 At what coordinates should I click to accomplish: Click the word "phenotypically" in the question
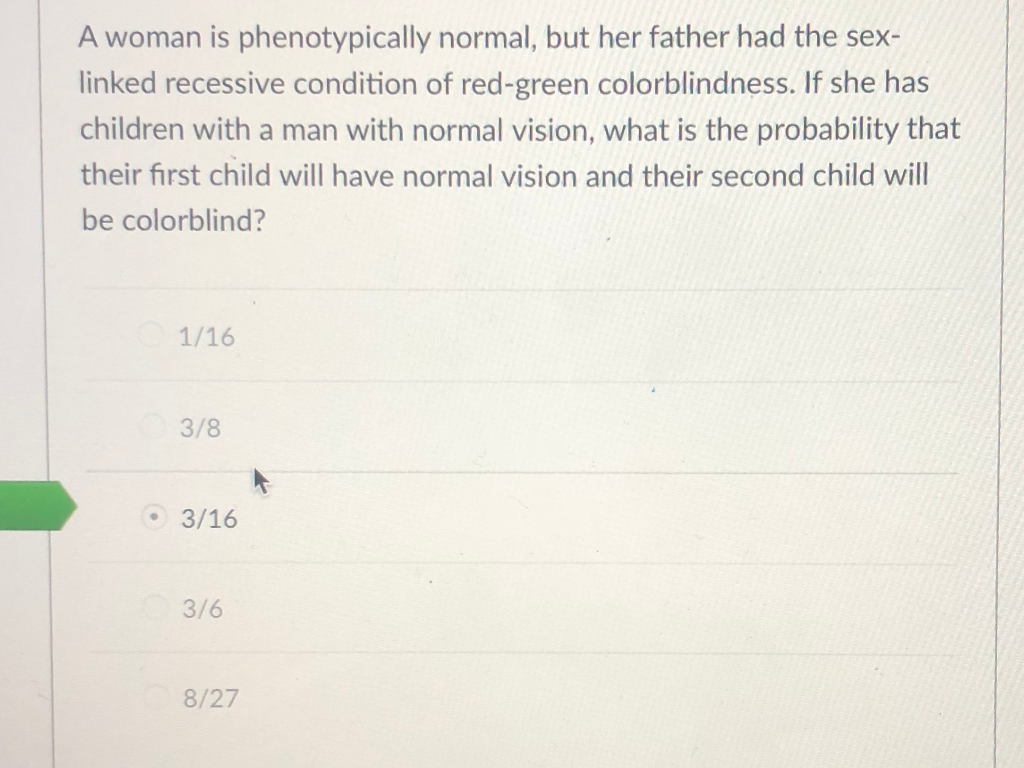(334, 39)
